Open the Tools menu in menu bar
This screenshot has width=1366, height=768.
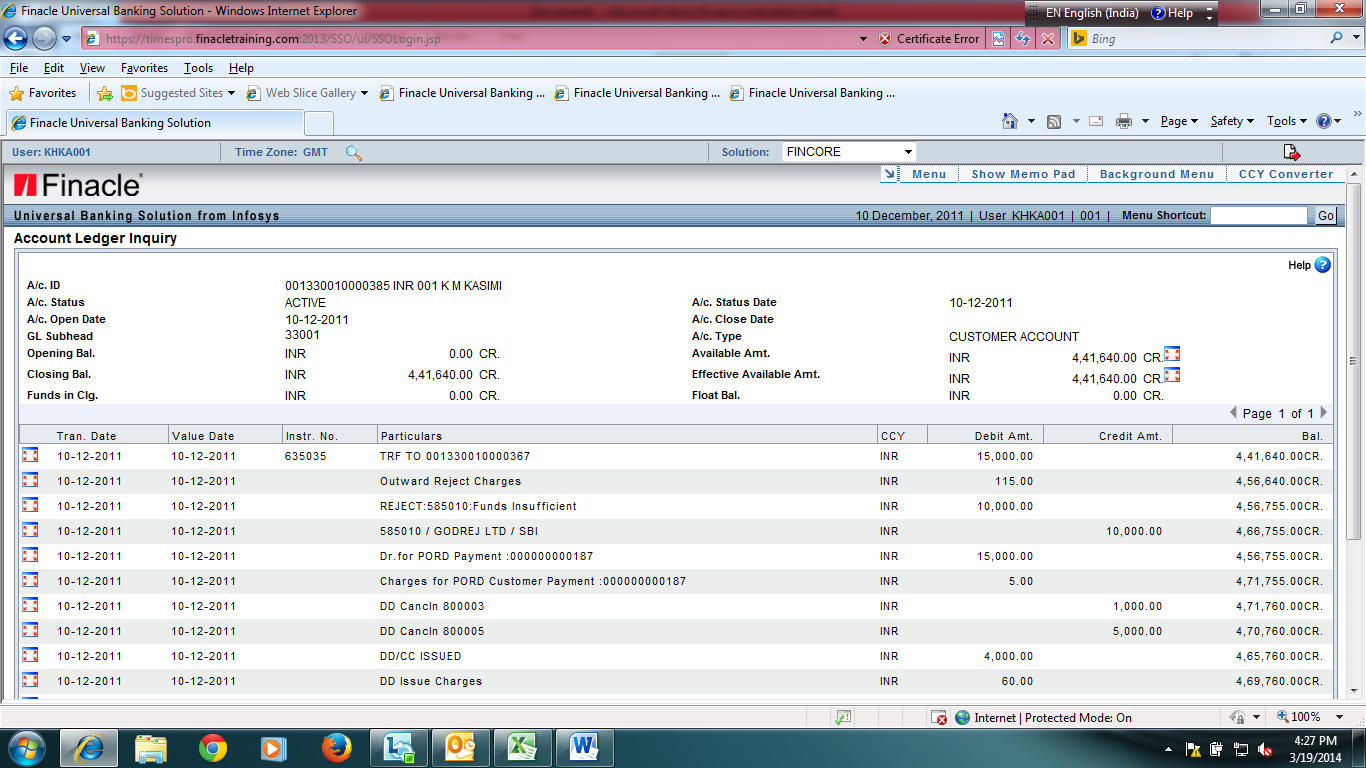coord(198,68)
